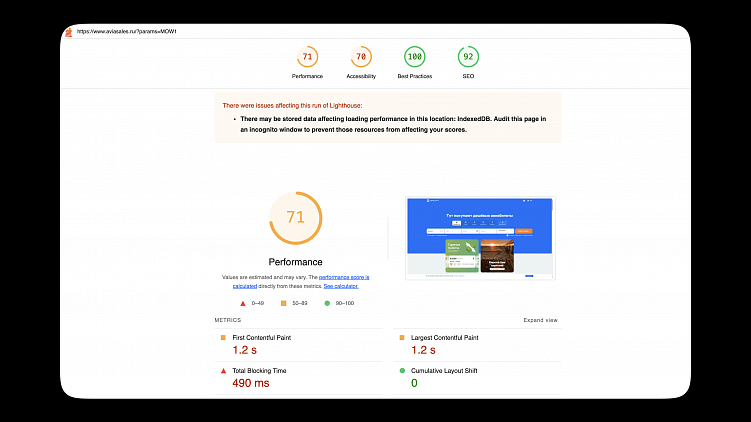The height and width of the screenshot is (422, 751).
Task: Click the Lighthouse logo icon beside URL
Action: point(68,32)
